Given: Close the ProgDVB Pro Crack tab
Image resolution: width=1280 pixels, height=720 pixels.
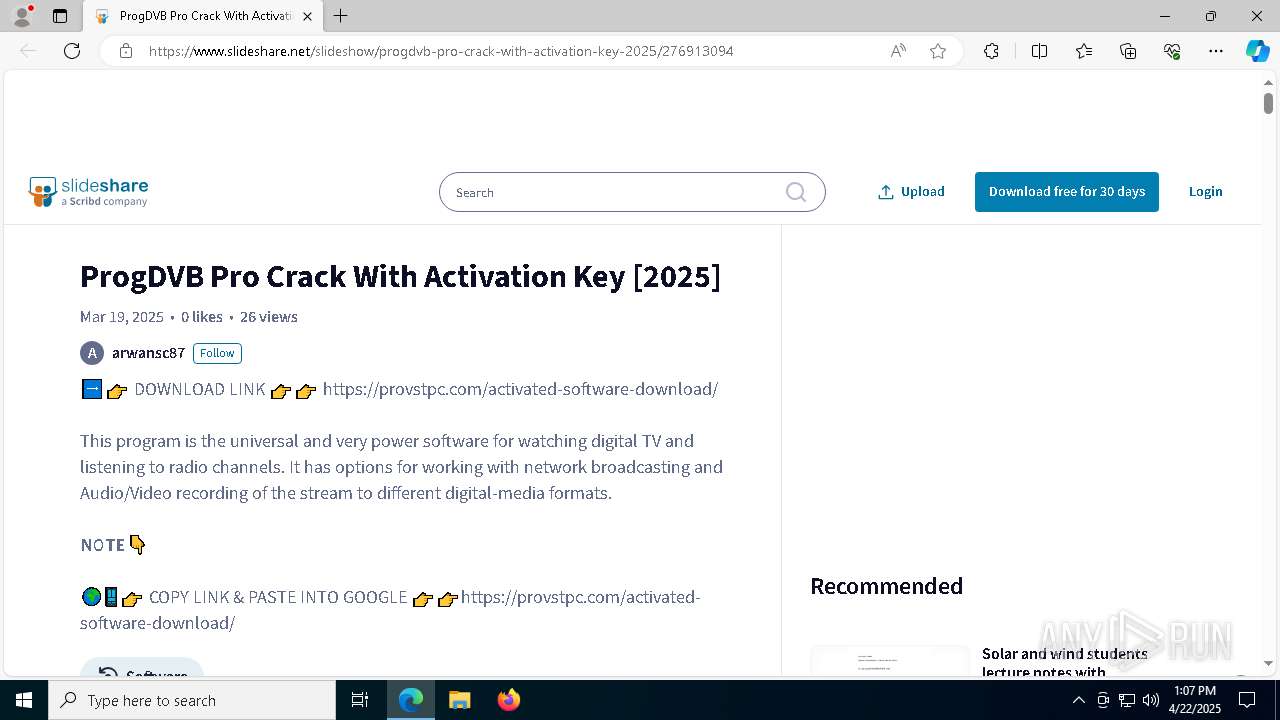Looking at the screenshot, I should 307,16.
